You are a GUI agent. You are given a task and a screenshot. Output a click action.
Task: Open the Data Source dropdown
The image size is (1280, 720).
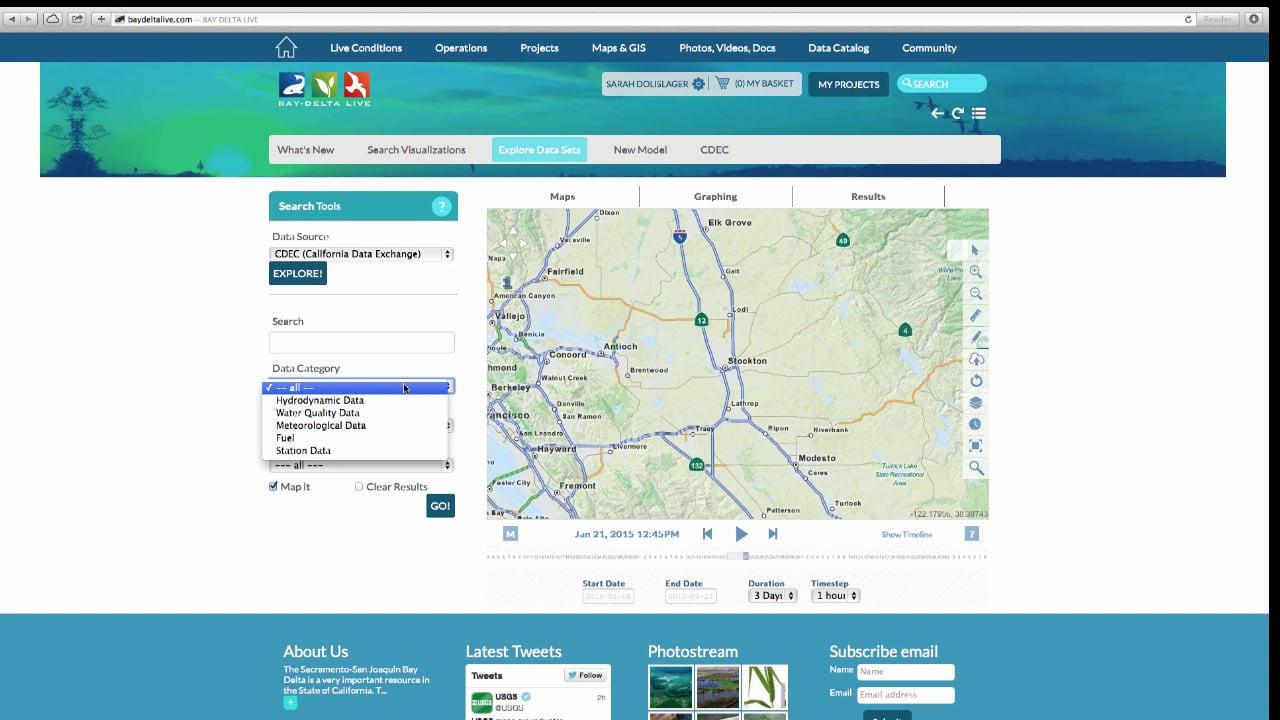[x=361, y=254]
